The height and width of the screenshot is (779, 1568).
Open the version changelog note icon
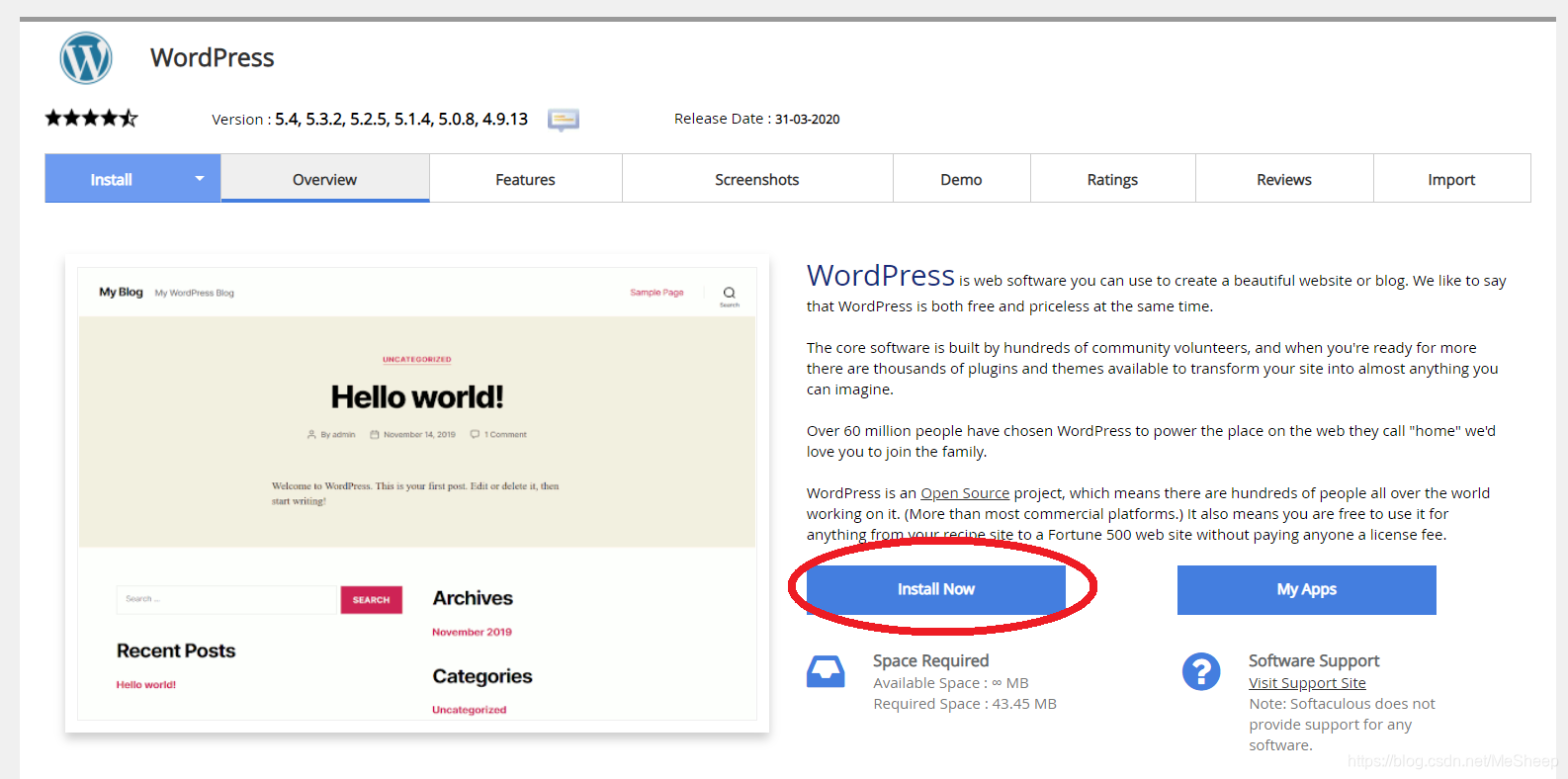[563, 120]
